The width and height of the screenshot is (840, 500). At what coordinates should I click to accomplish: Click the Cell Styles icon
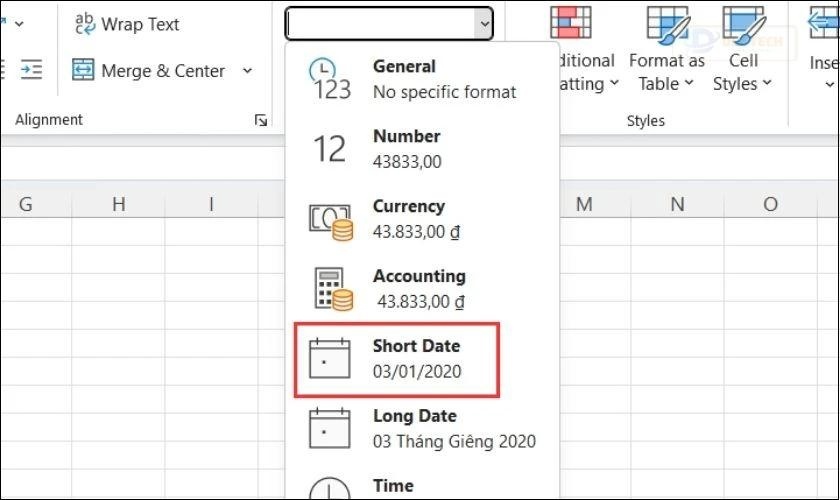pos(743,24)
